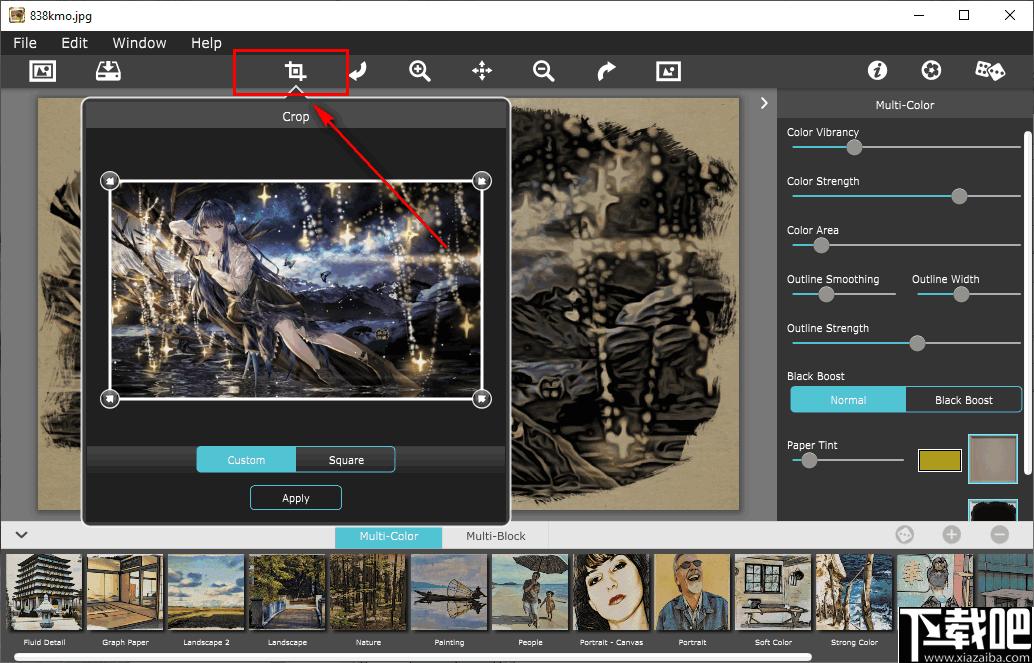Switch to the Multi-Color tab
Viewport: 1034px width, 663px height.
388,536
